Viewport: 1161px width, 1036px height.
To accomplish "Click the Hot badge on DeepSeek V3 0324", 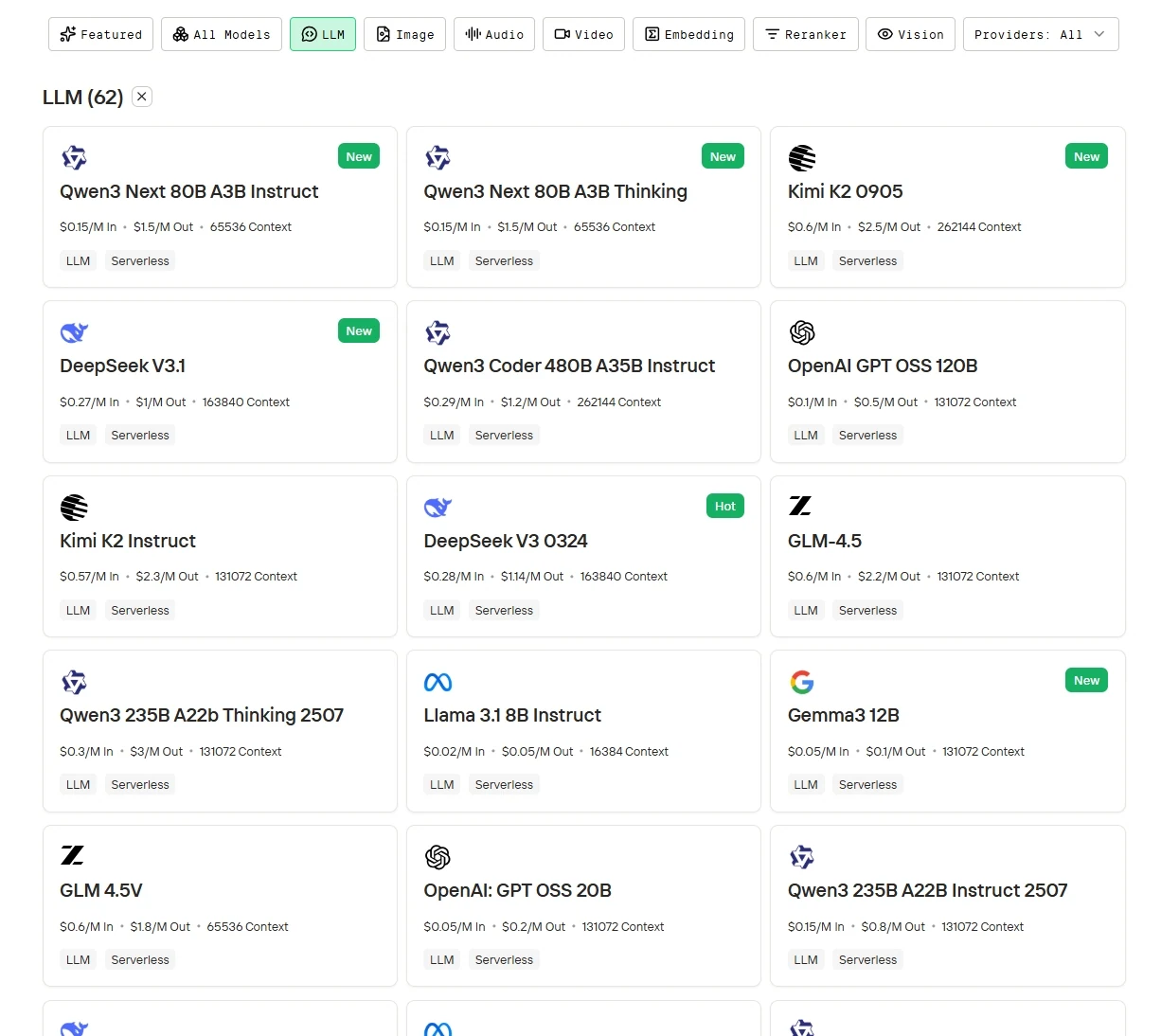I will click(x=725, y=506).
